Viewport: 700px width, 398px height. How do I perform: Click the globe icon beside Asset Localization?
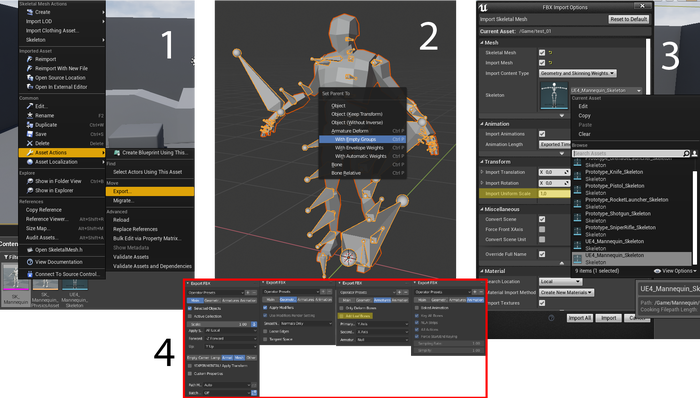[30, 162]
